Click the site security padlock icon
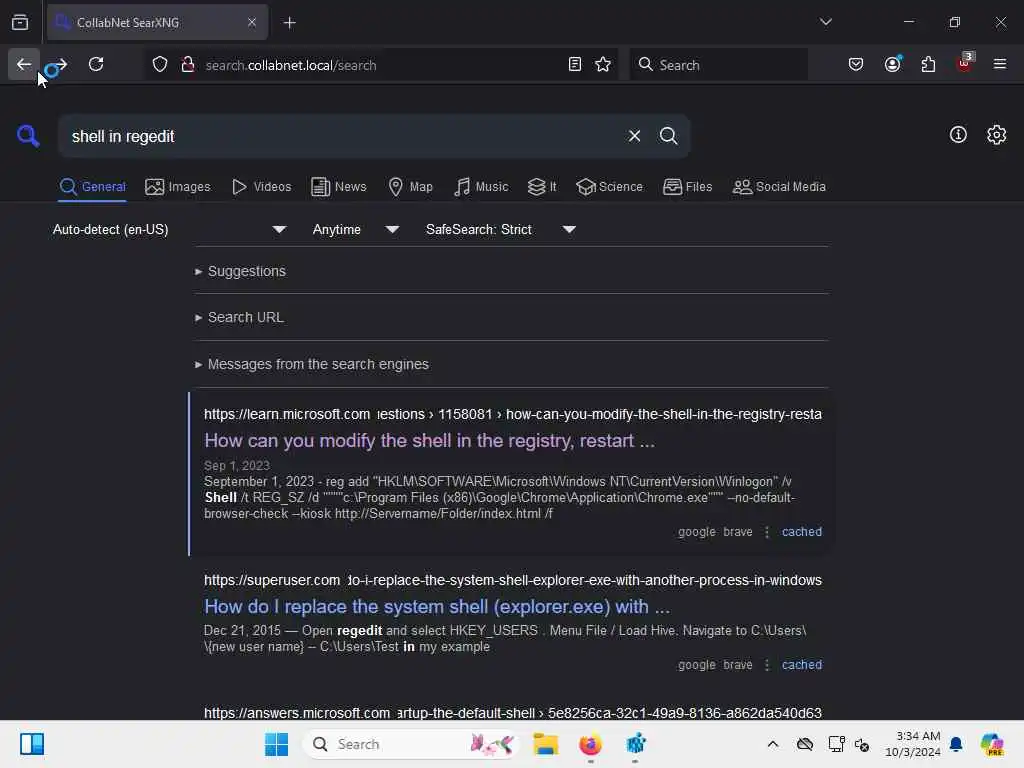Image resolution: width=1024 pixels, height=768 pixels. [x=188, y=65]
